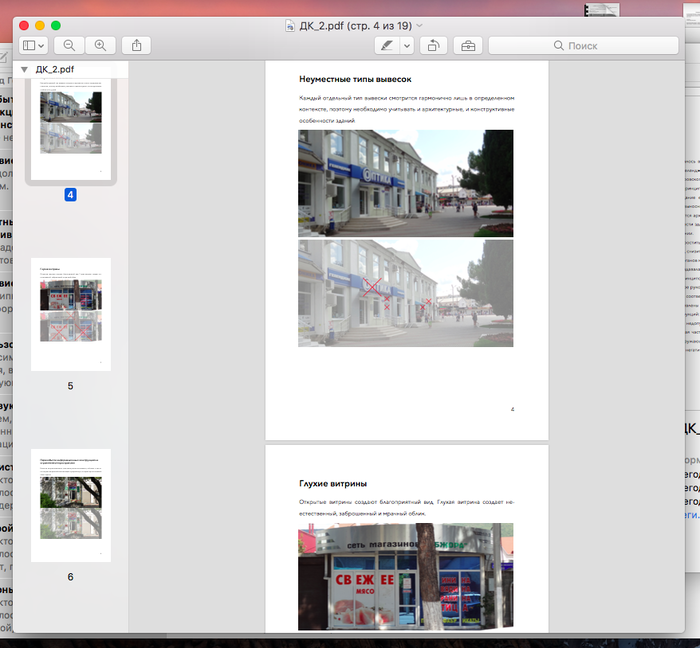Click the PDF document icon in title bar

click(x=290, y=25)
